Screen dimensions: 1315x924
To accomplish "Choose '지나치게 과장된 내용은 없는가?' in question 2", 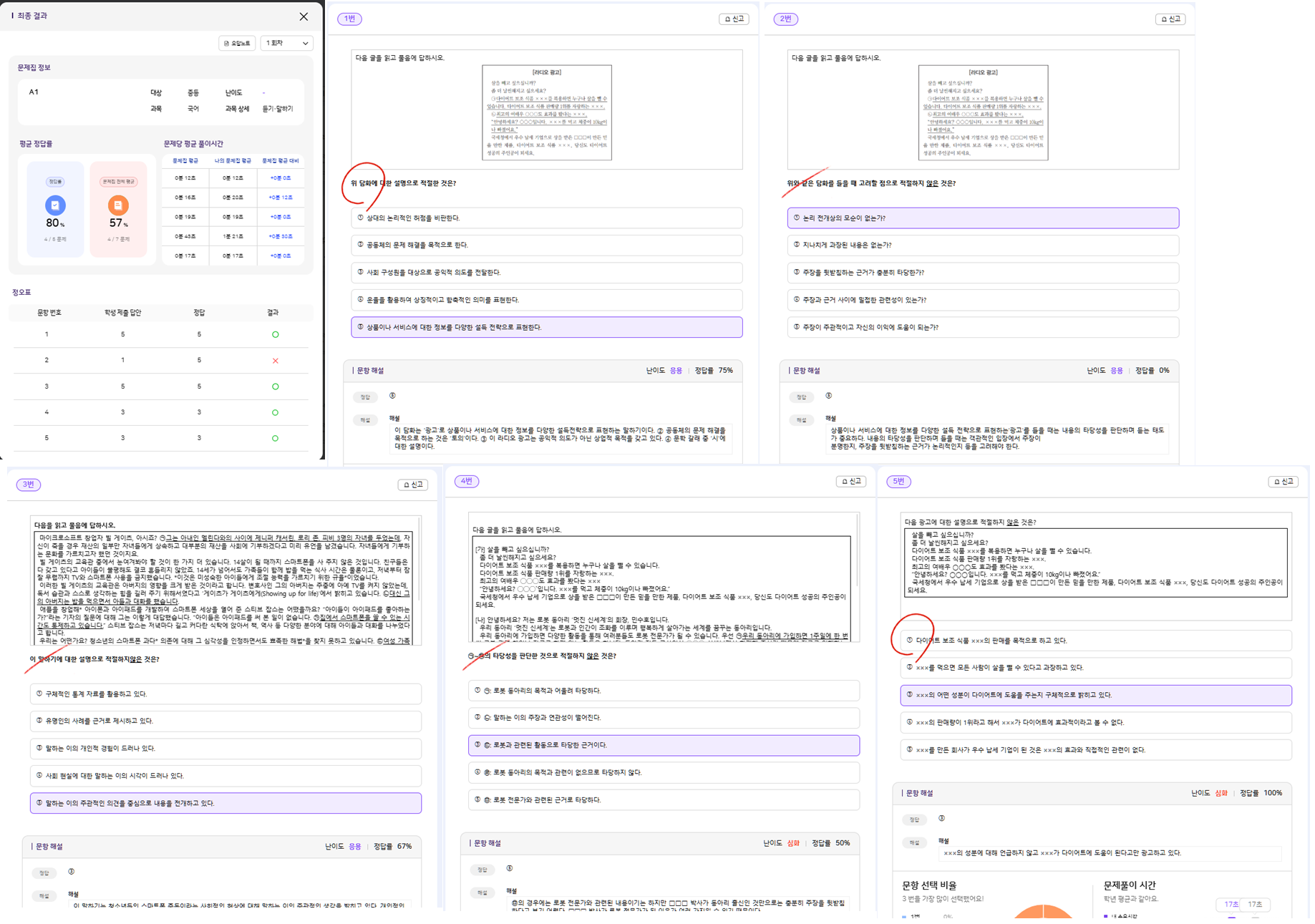I will tap(982, 245).
